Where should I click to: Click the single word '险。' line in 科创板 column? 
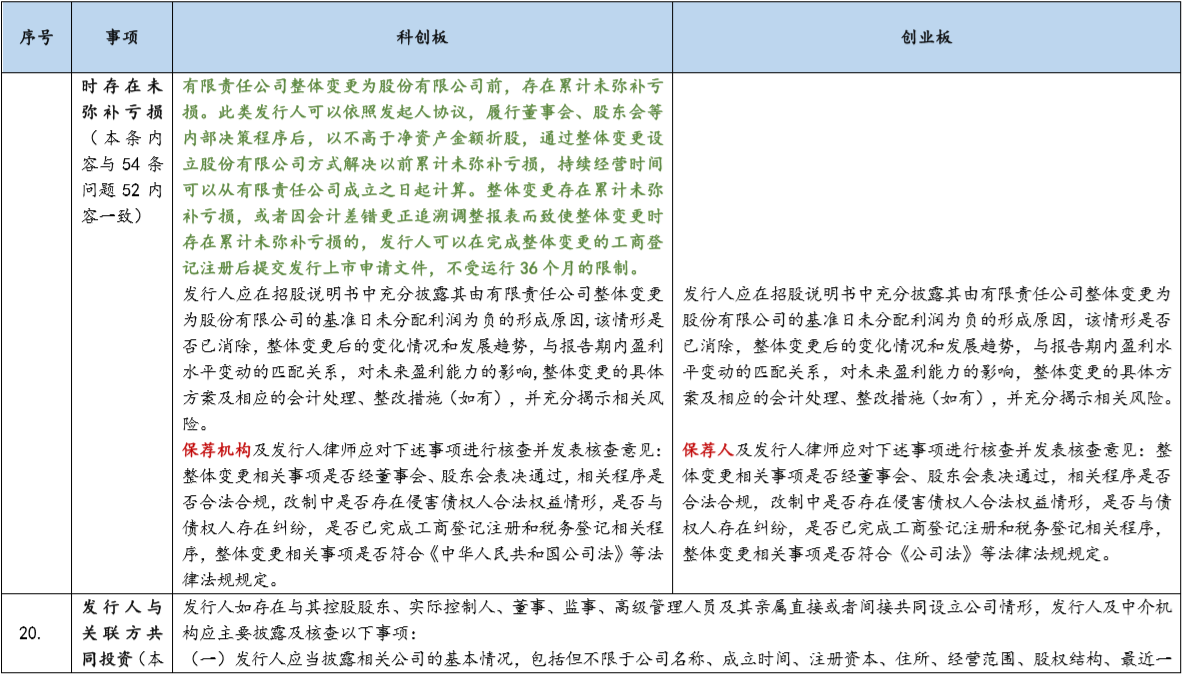pos(196,425)
